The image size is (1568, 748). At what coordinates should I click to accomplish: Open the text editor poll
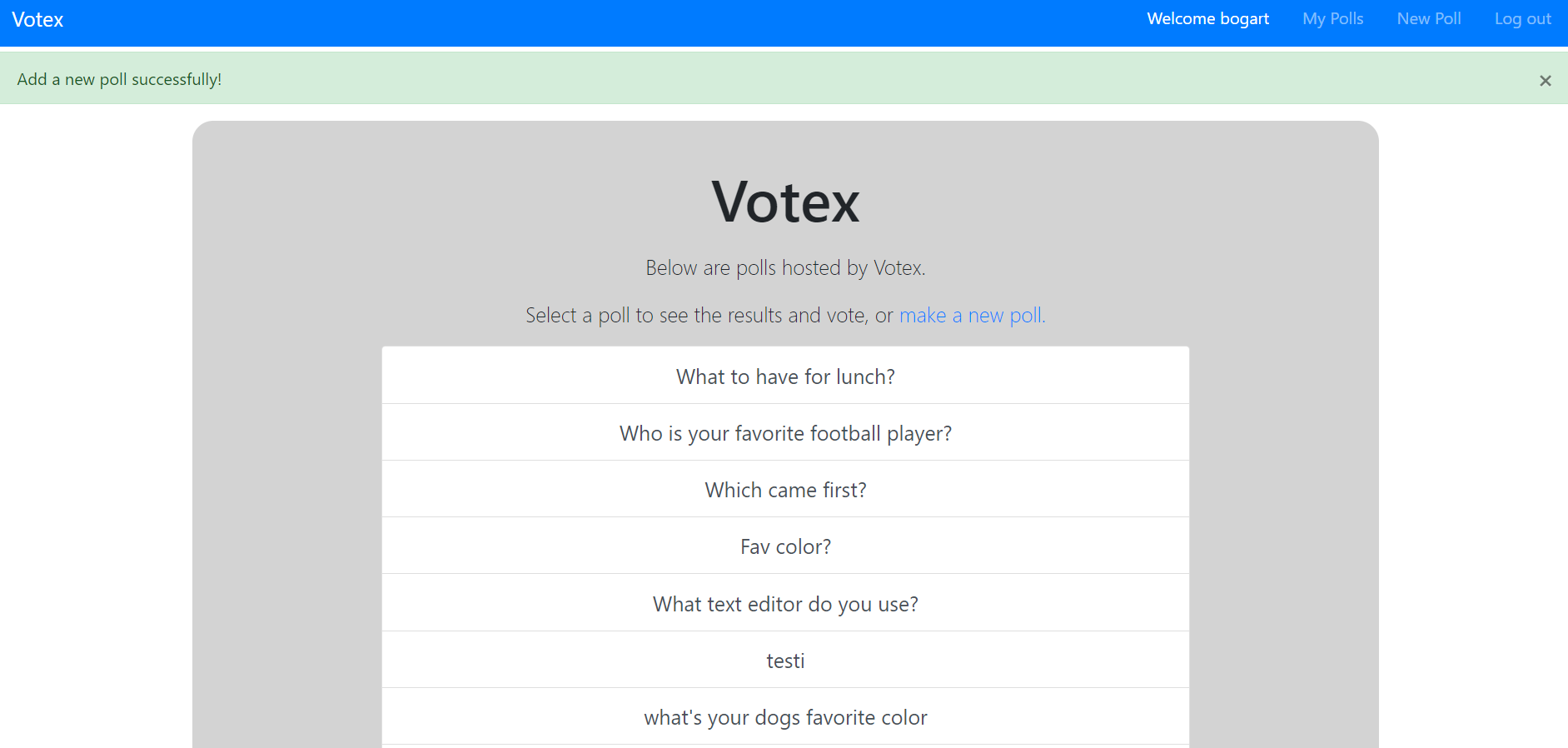point(785,603)
